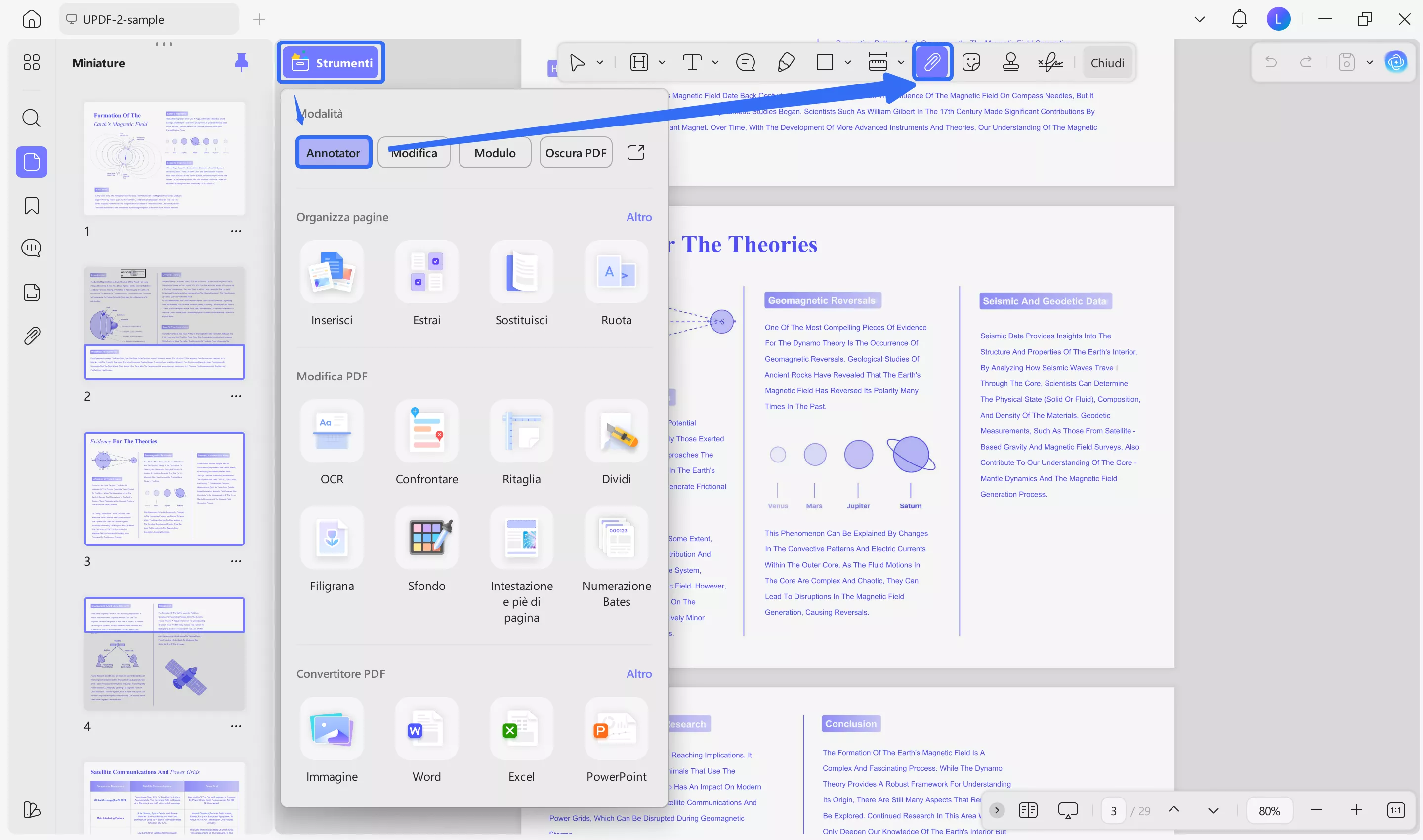Image resolution: width=1423 pixels, height=840 pixels.
Task: Expand the text tool dropdown arrow
Action: (715, 62)
